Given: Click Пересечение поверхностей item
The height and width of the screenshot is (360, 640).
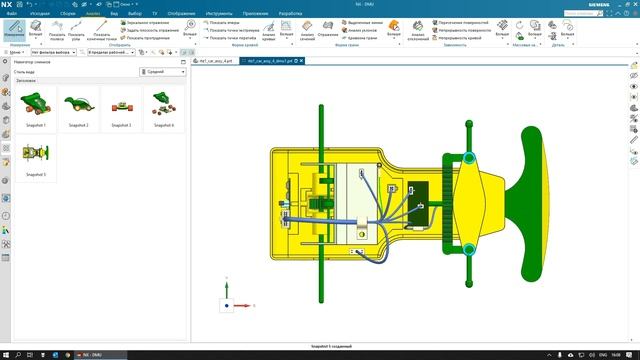Looking at the screenshot, I should click(460, 23).
